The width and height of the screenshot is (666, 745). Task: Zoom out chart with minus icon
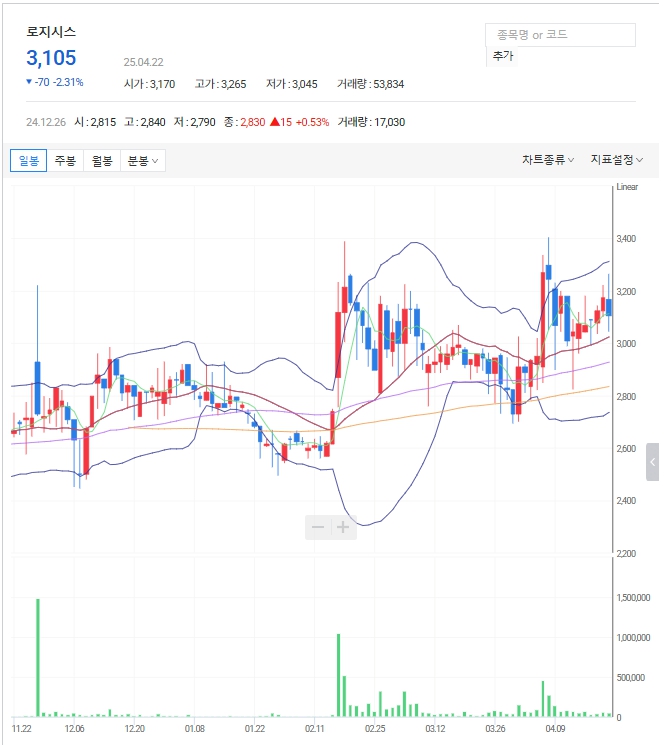coord(318,527)
